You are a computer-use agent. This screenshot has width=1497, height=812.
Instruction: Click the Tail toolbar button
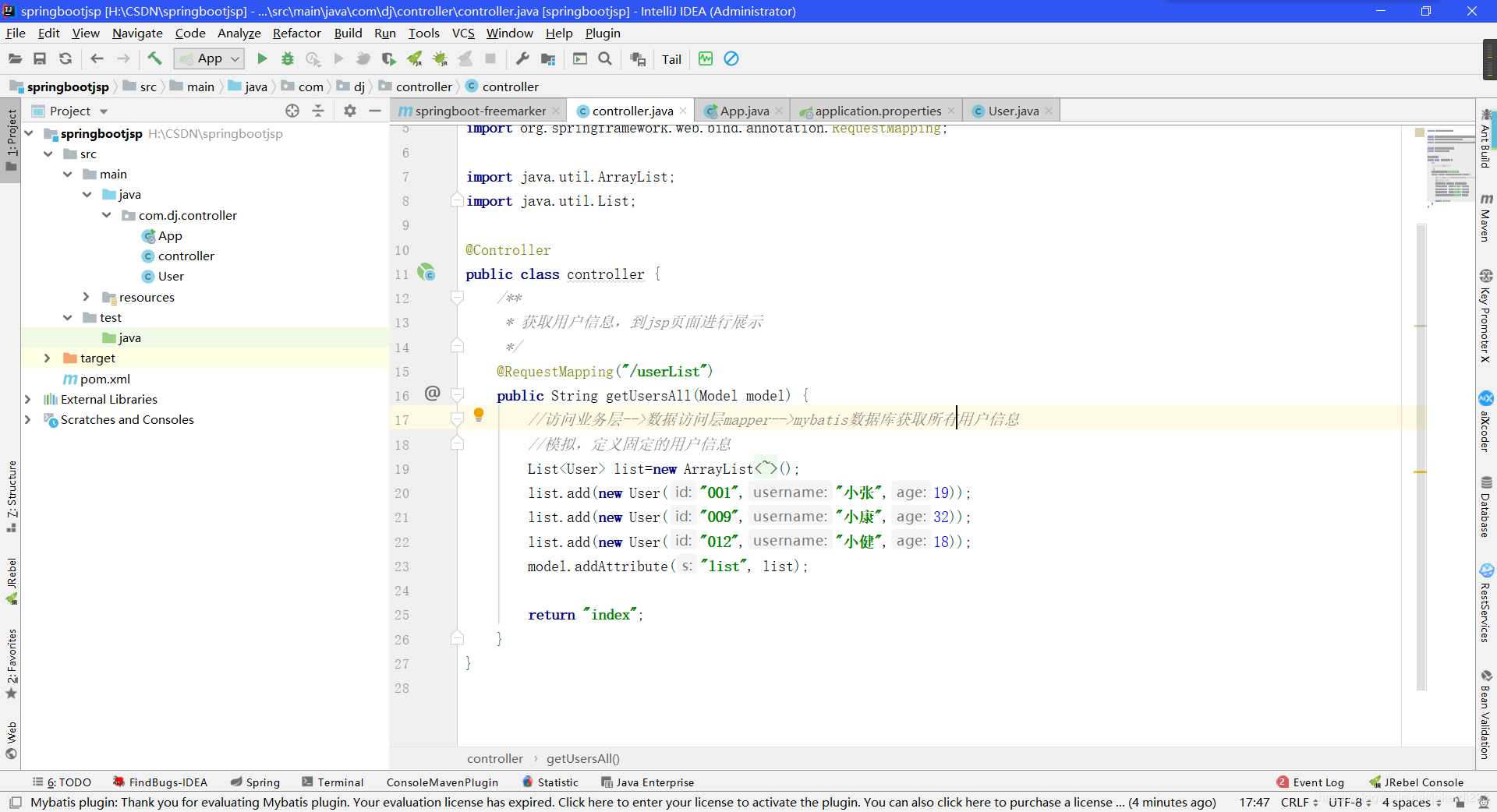point(671,59)
